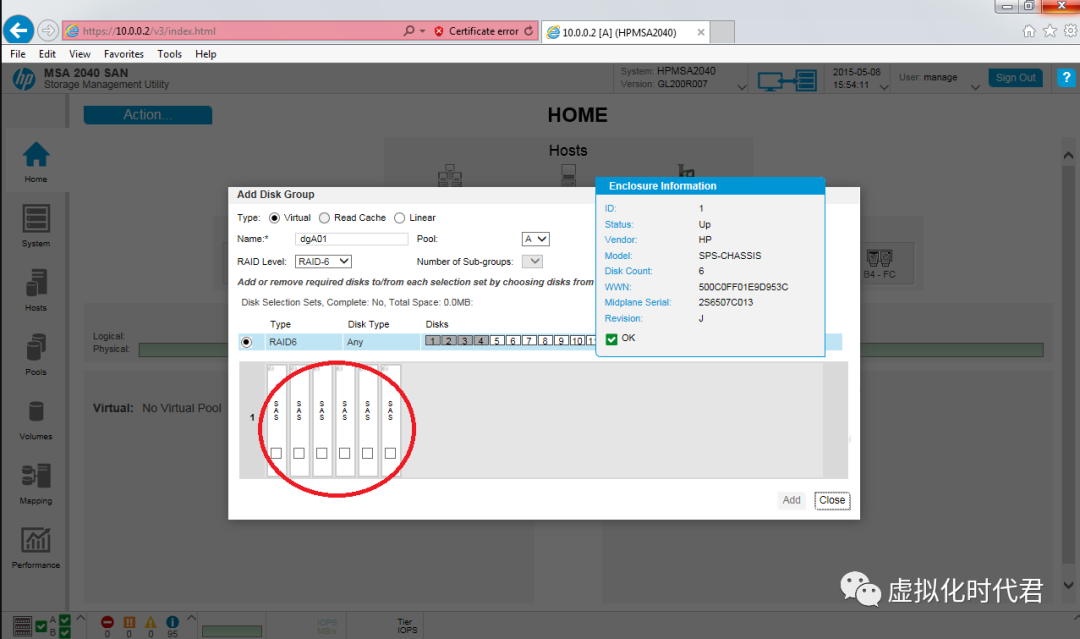Open address bar search dropdown arrow
This screenshot has width=1080, height=639.
[x=422, y=31]
